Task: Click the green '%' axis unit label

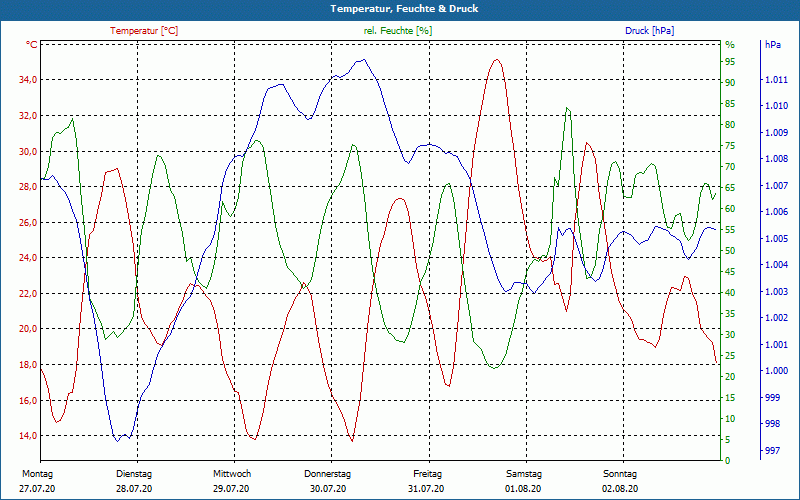Action: click(x=730, y=45)
